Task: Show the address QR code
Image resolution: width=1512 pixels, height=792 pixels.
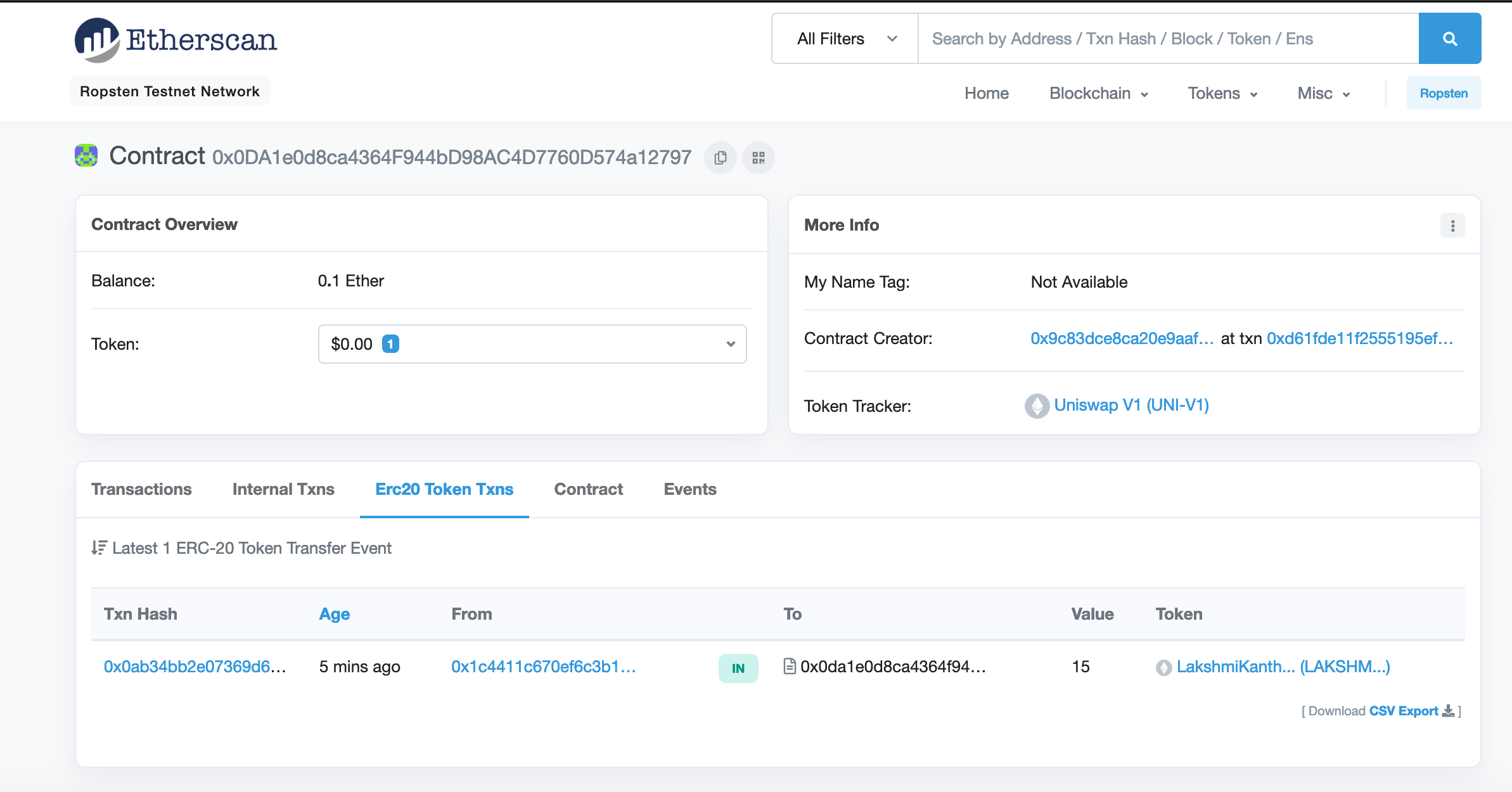Action: coord(759,158)
